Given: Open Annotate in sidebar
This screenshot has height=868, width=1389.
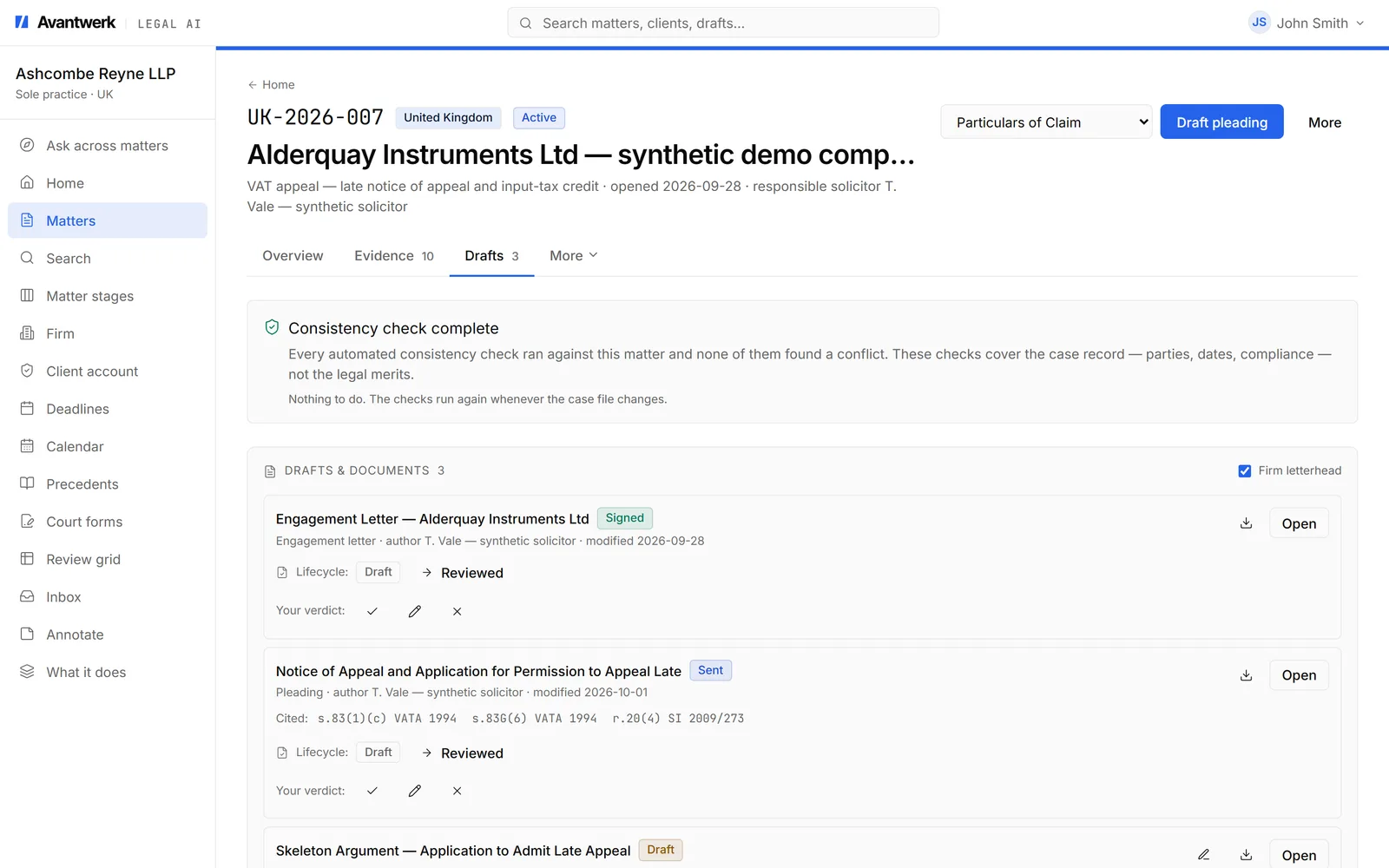Looking at the screenshot, I should click(x=108, y=635).
